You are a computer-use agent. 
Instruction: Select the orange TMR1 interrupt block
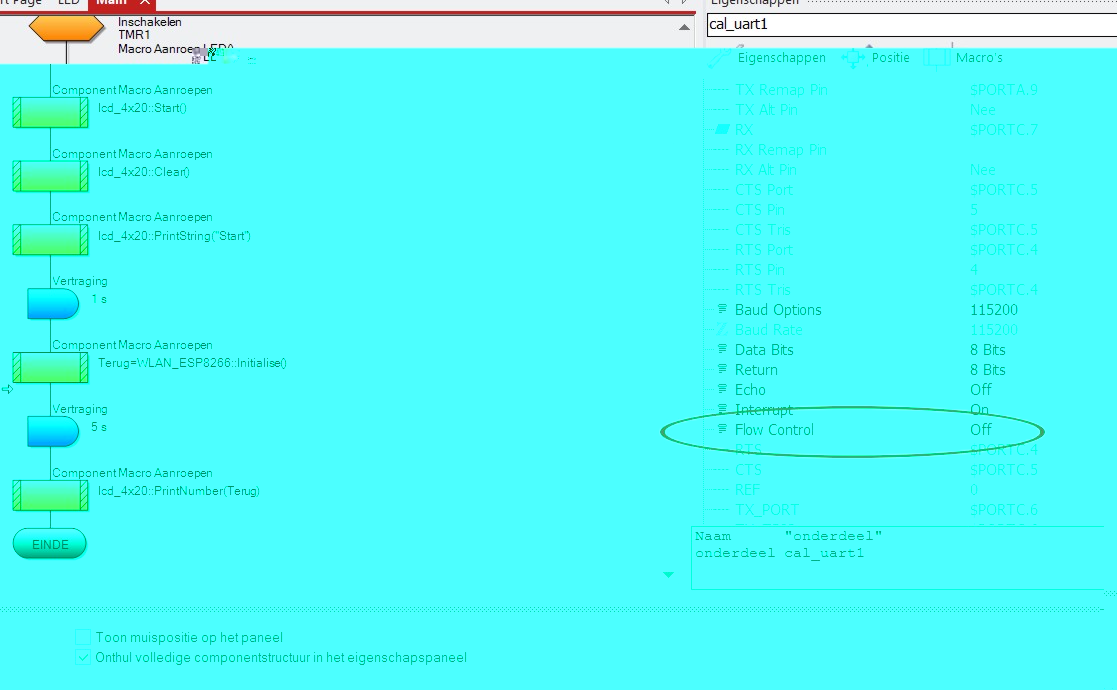pyautogui.click(x=66, y=27)
